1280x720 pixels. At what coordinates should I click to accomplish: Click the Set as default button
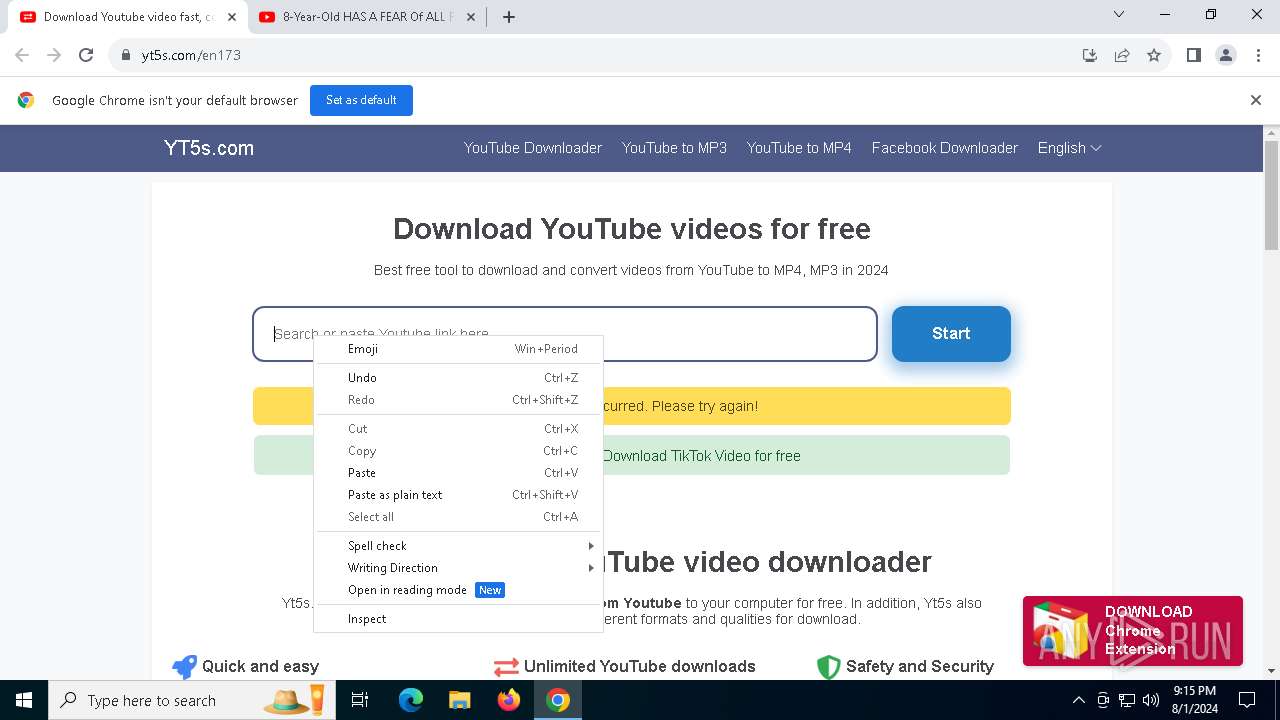pyautogui.click(x=361, y=100)
